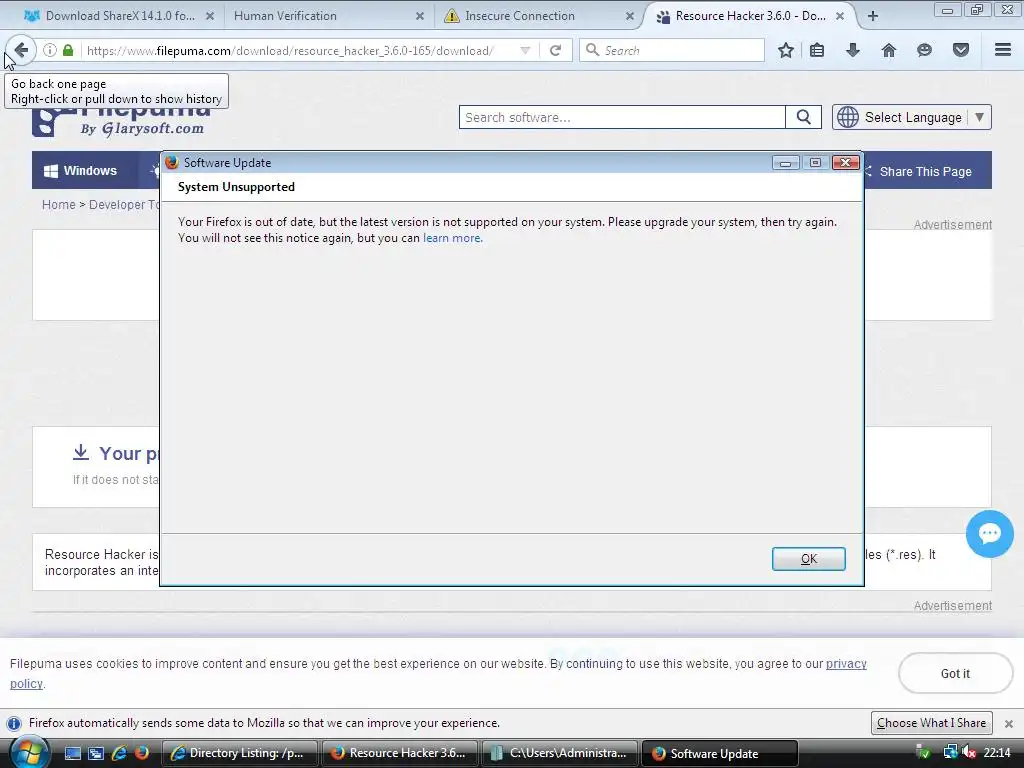
Task: Click the address bar URL
Action: [x=290, y=50]
